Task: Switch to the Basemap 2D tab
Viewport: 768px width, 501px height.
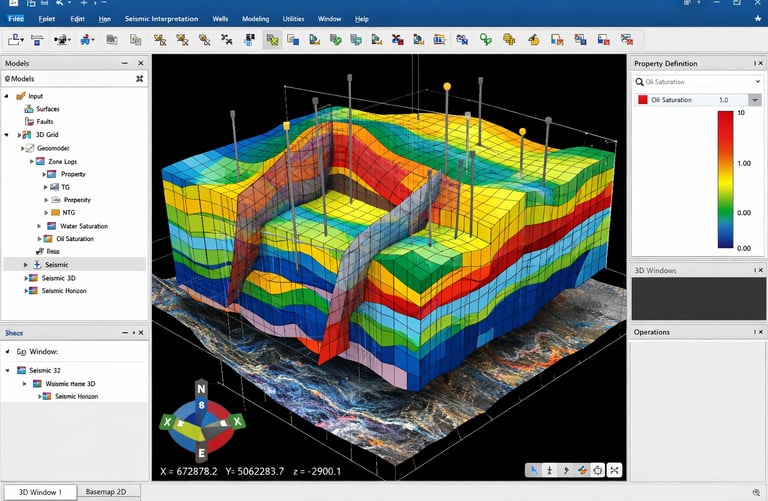Action: point(106,492)
